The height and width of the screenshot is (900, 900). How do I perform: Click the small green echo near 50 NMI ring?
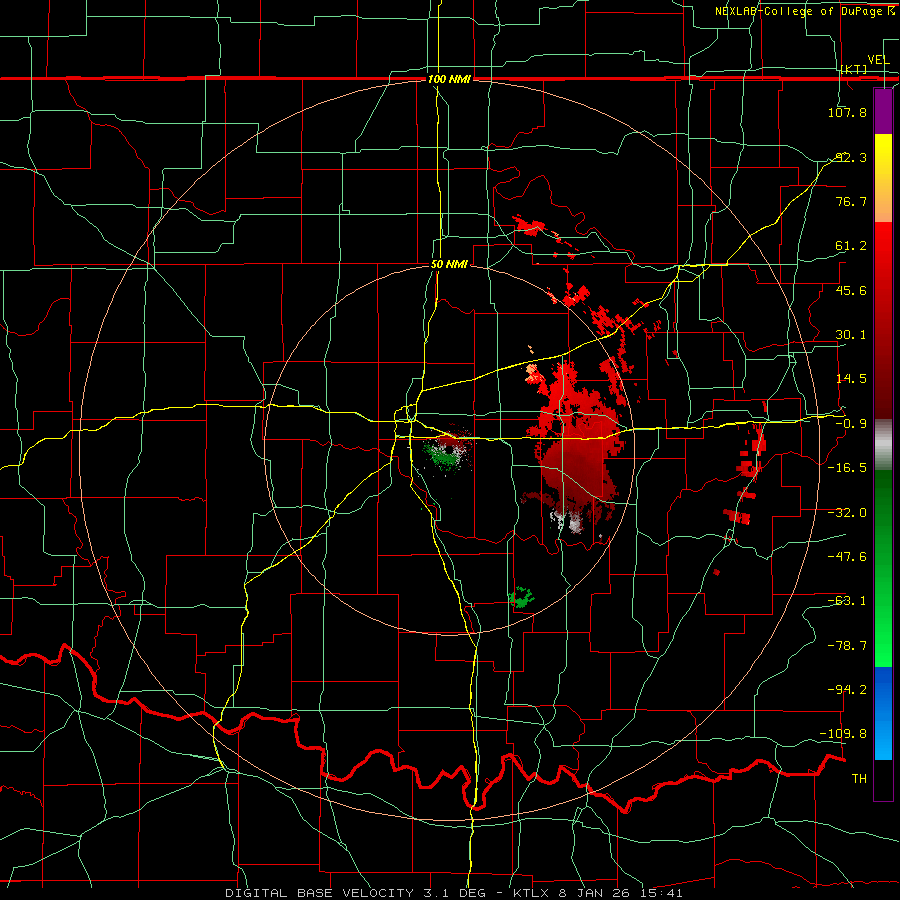coord(522,598)
